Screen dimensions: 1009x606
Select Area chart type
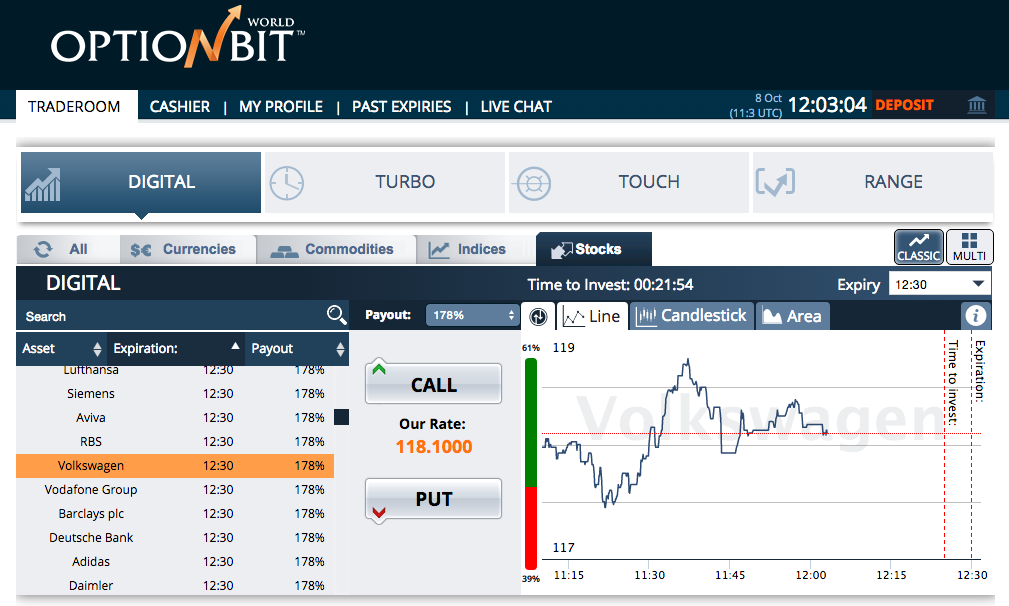[x=792, y=316]
